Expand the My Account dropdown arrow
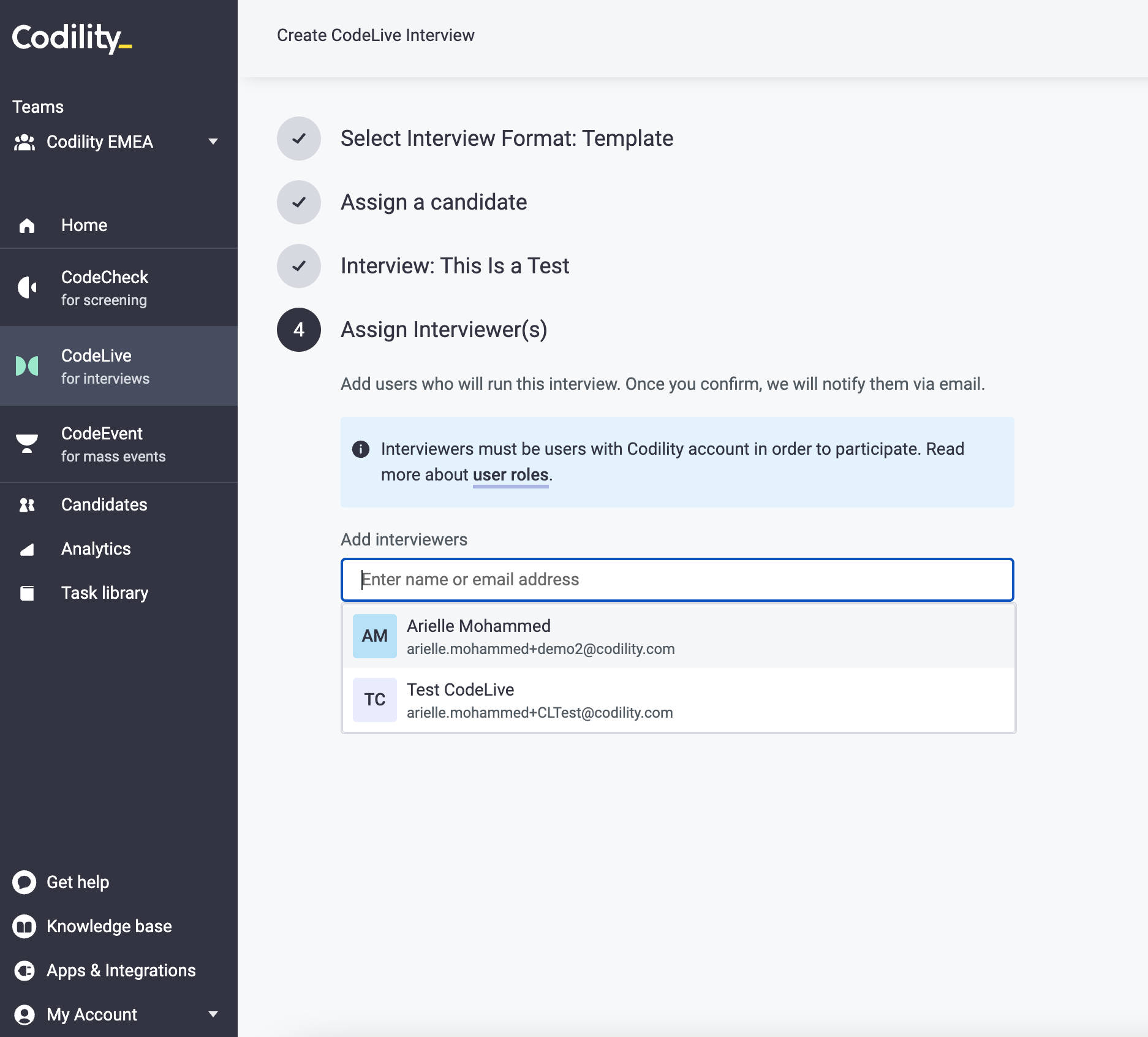The image size is (1148, 1037). click(213, 1015)
